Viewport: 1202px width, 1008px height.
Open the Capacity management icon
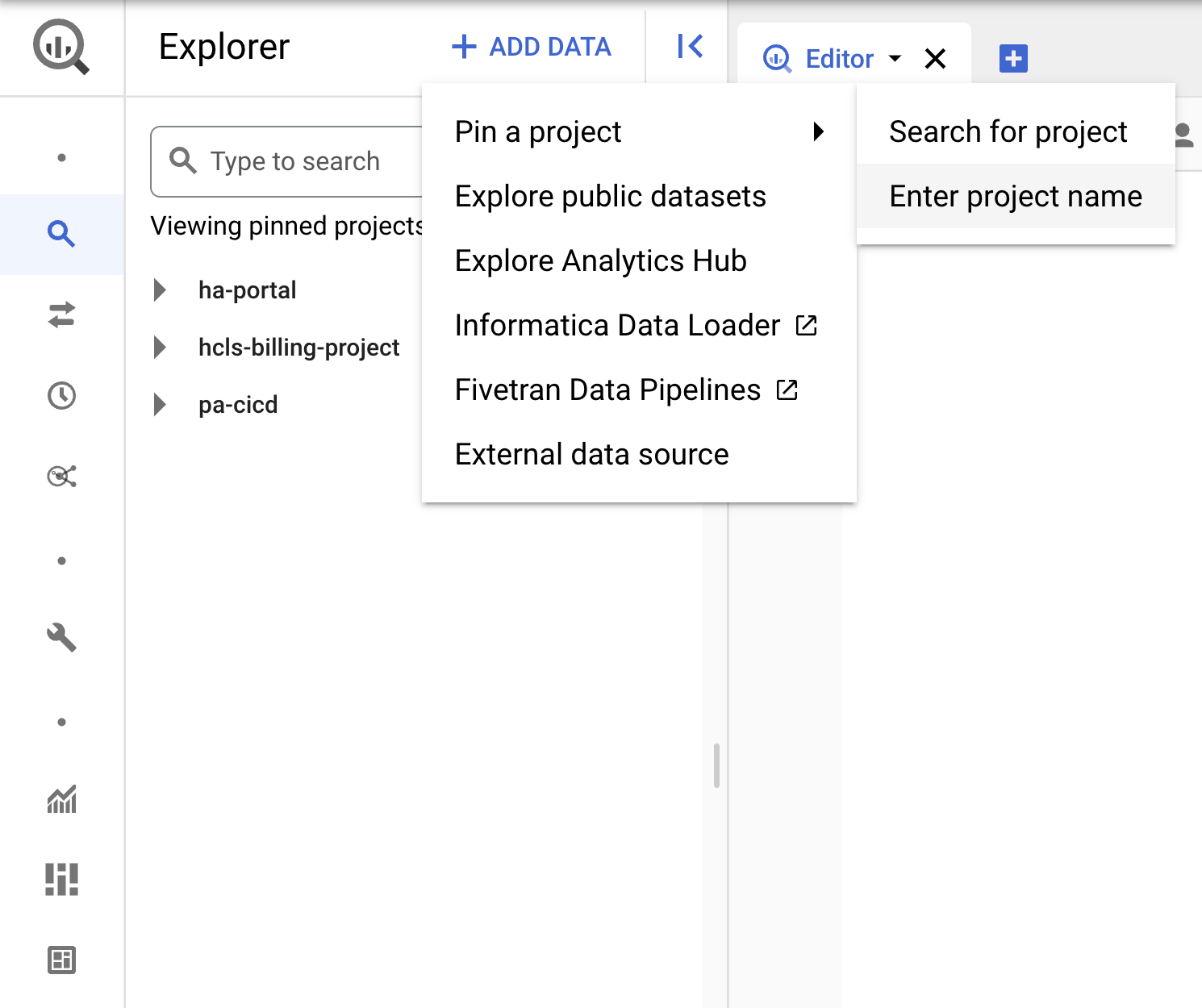click(x=61, y=879)
